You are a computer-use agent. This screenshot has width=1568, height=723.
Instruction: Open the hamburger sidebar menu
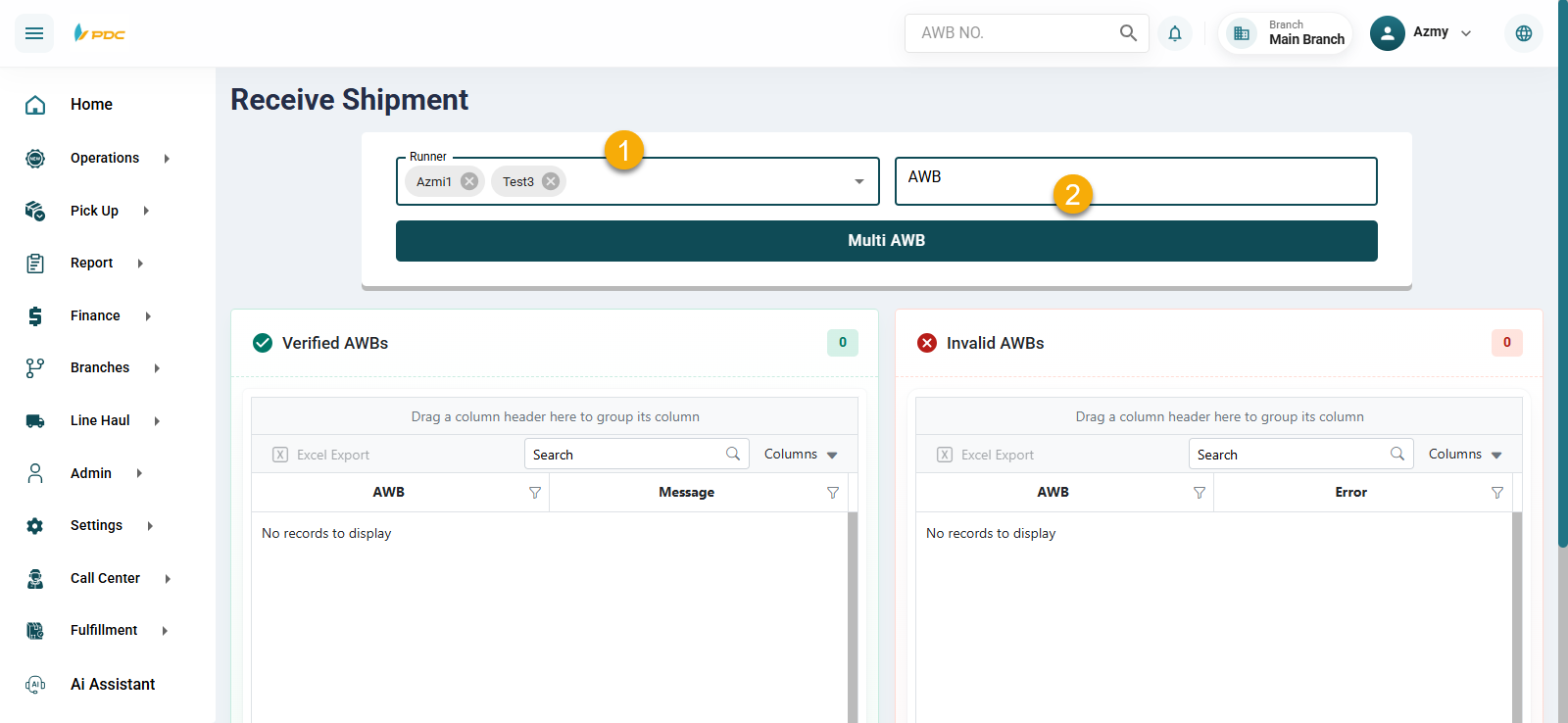(34, 33)
